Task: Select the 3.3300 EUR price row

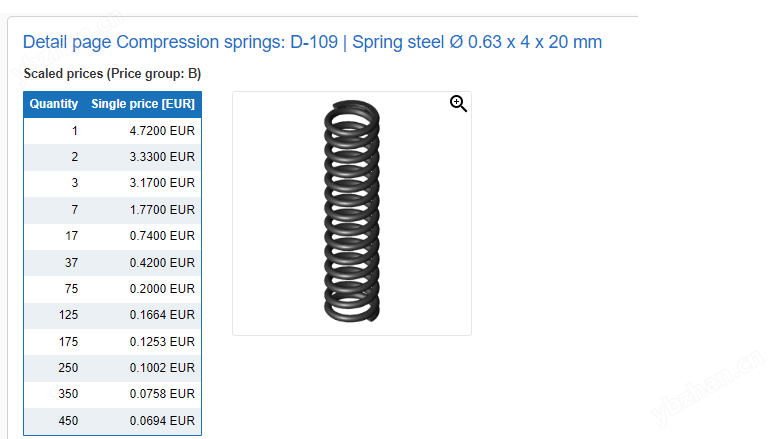Action: click(162, 157)
